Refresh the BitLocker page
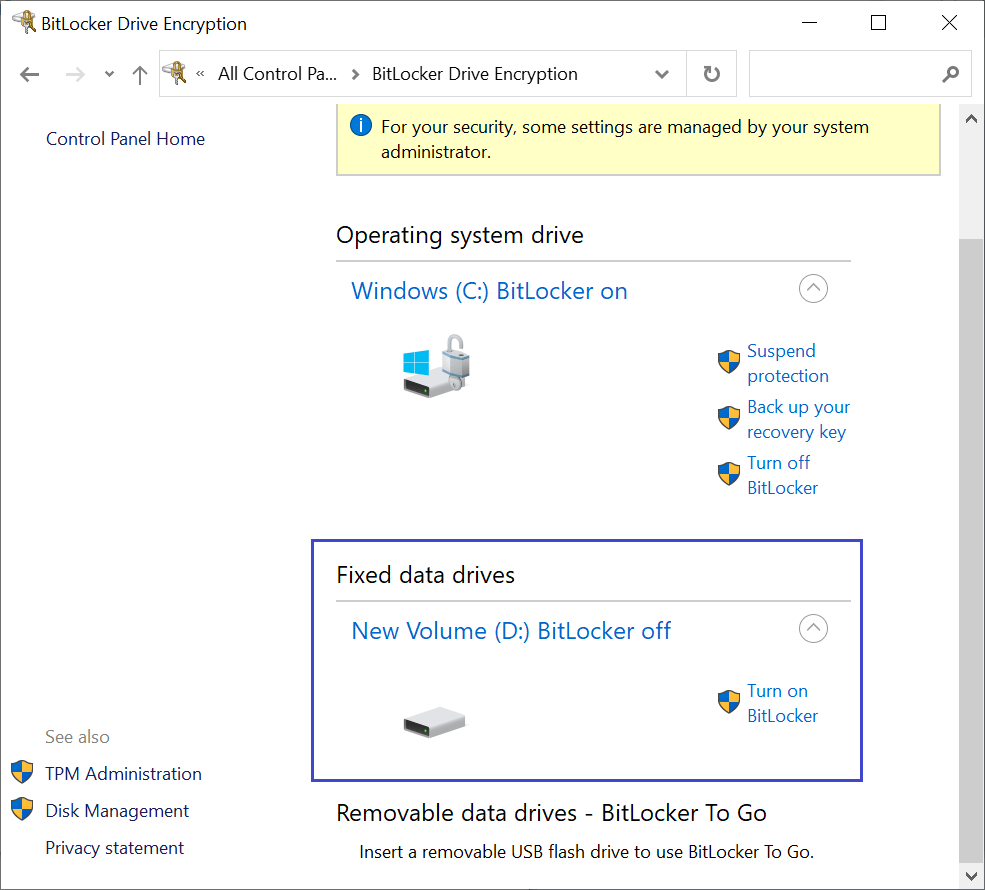Viewport: 985px width, 890px height. [x=711, y=74]
